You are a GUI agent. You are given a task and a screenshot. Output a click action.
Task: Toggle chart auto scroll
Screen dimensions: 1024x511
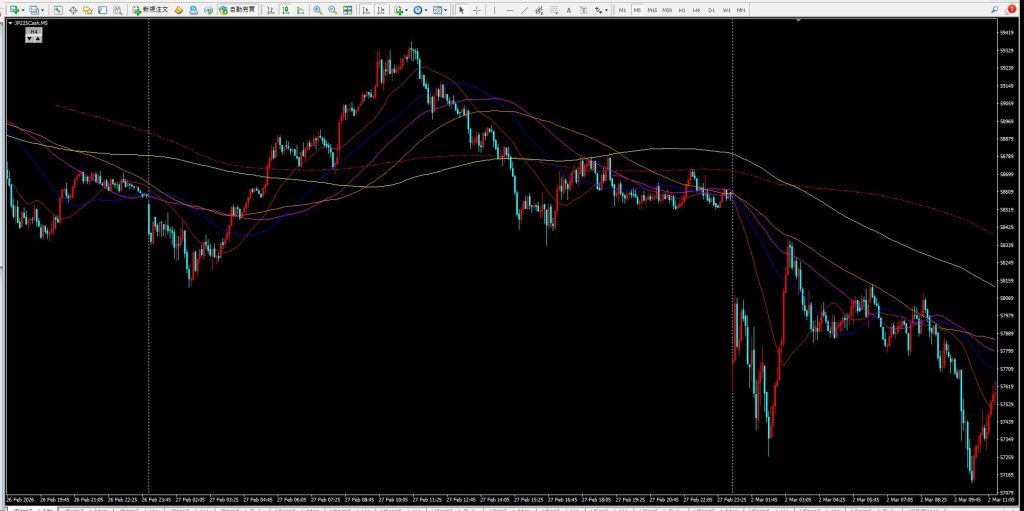point(366,9)
